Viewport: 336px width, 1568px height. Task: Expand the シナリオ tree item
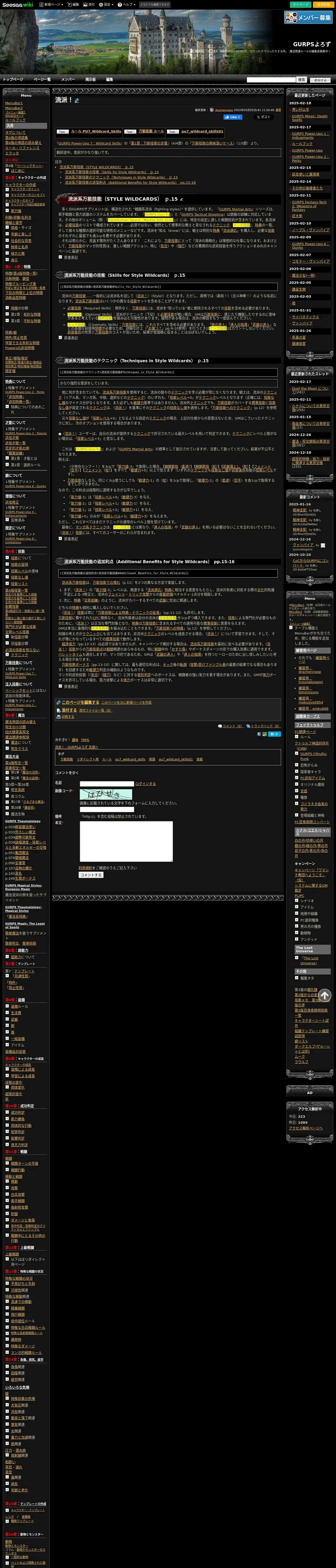pyautogui.click(x=297, y=900)
